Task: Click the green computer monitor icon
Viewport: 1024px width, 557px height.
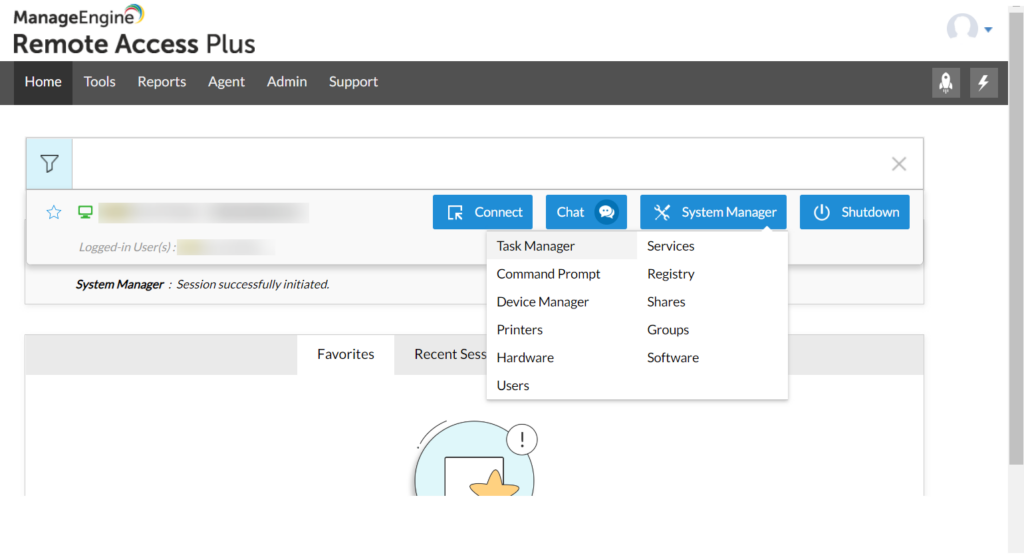Action: (86, 212)
